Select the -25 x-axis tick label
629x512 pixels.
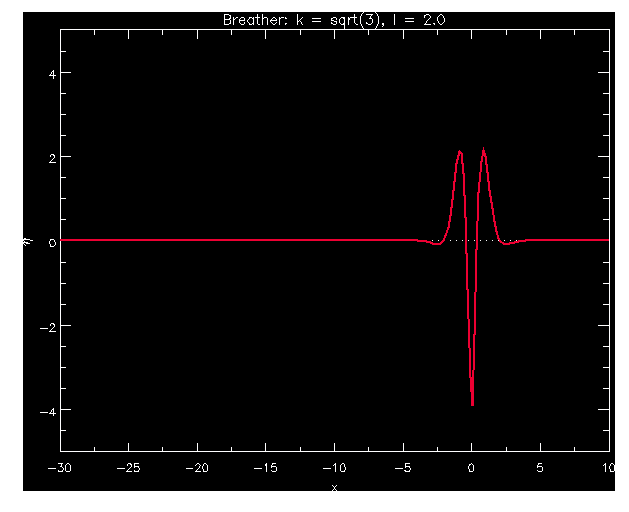(129, 468)
